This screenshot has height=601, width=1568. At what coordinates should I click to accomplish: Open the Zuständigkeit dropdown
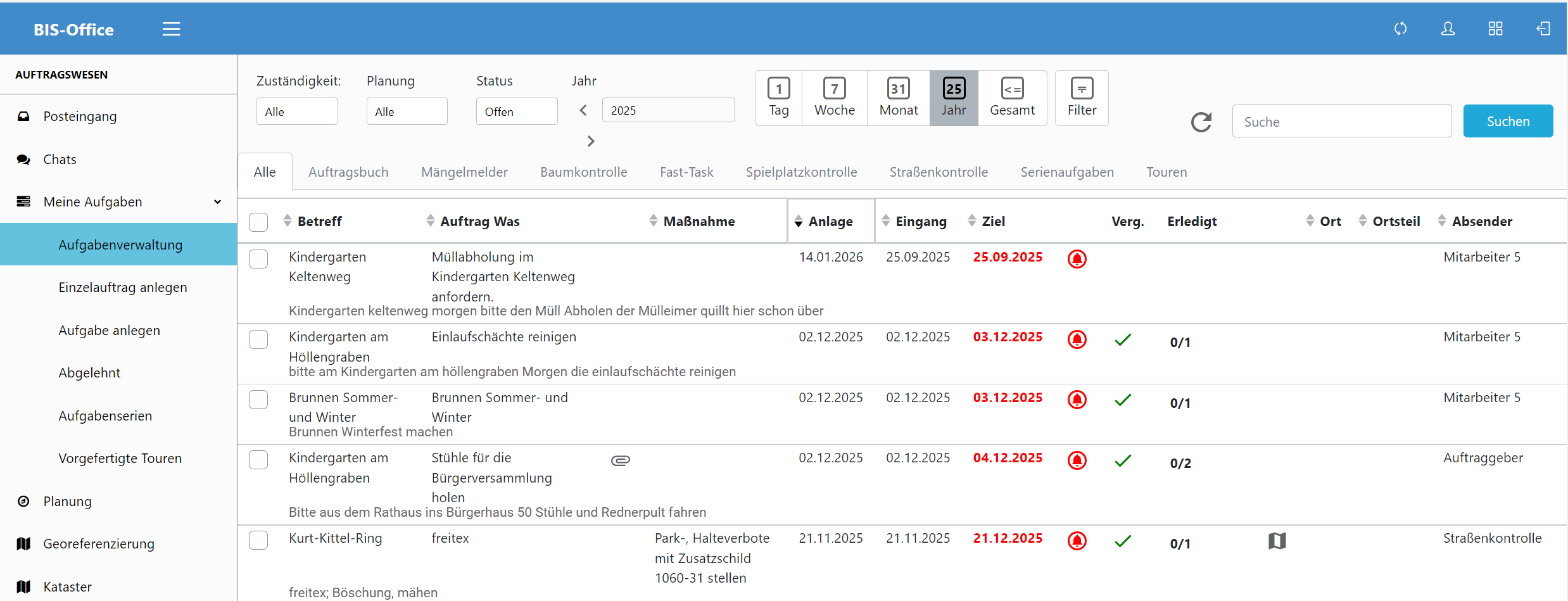point(297,111)
